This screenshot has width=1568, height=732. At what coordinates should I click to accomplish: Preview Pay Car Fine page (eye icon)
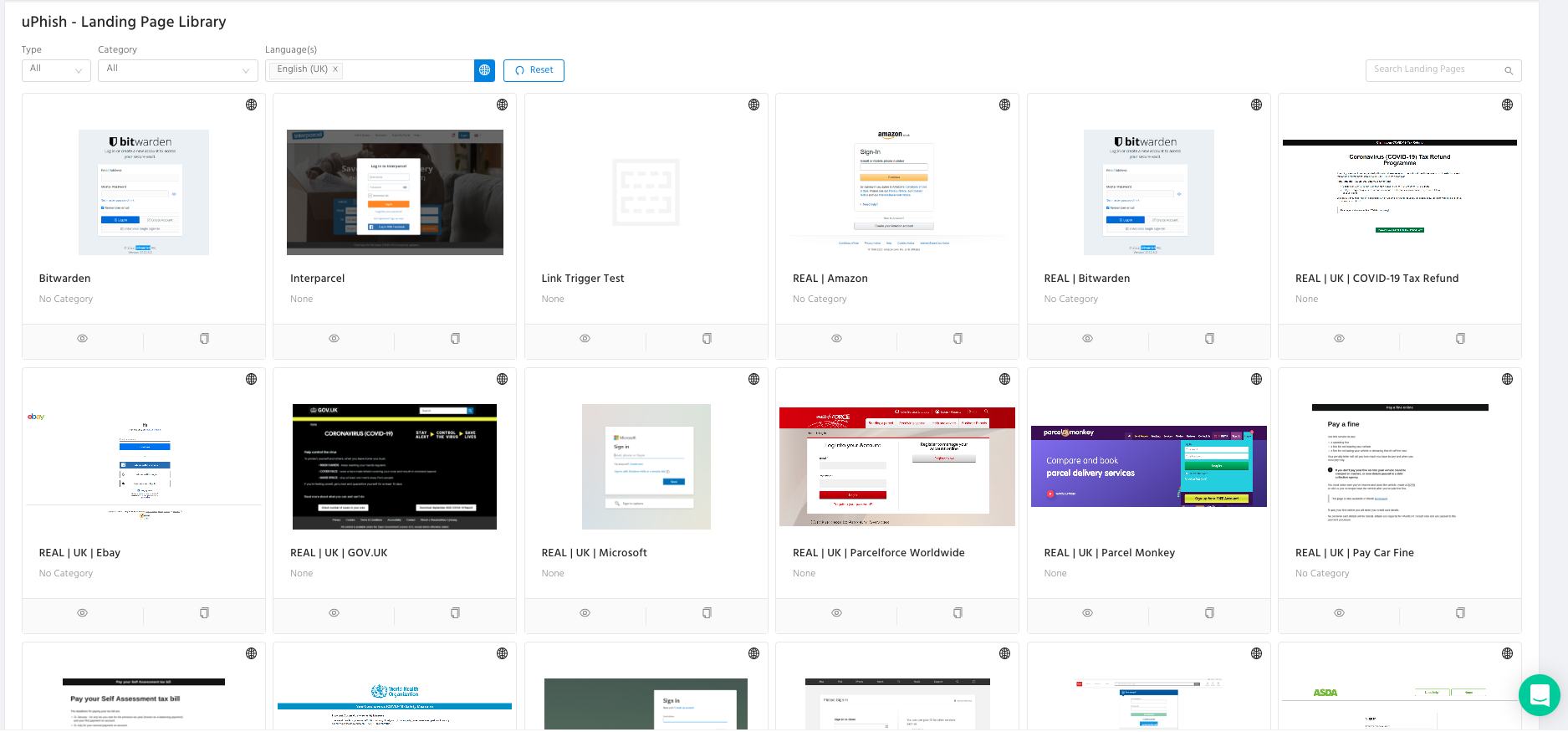(1339, 613)
